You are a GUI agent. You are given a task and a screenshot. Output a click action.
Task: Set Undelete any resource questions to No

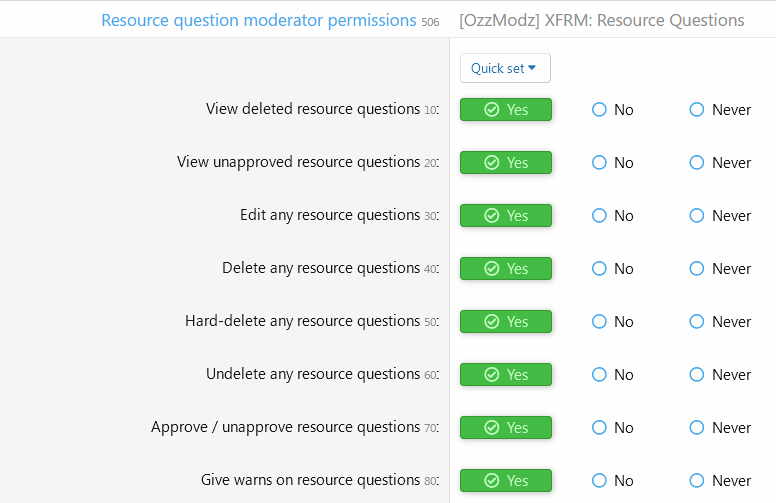613,374
